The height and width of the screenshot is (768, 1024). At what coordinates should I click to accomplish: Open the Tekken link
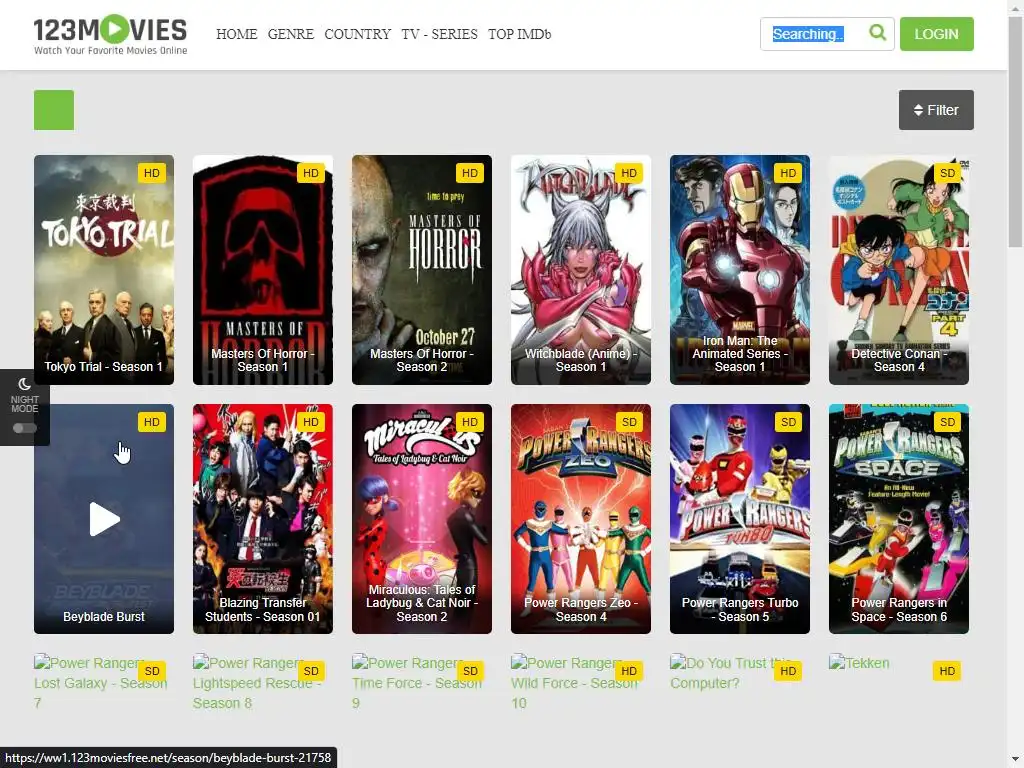[x=859, y=663]
